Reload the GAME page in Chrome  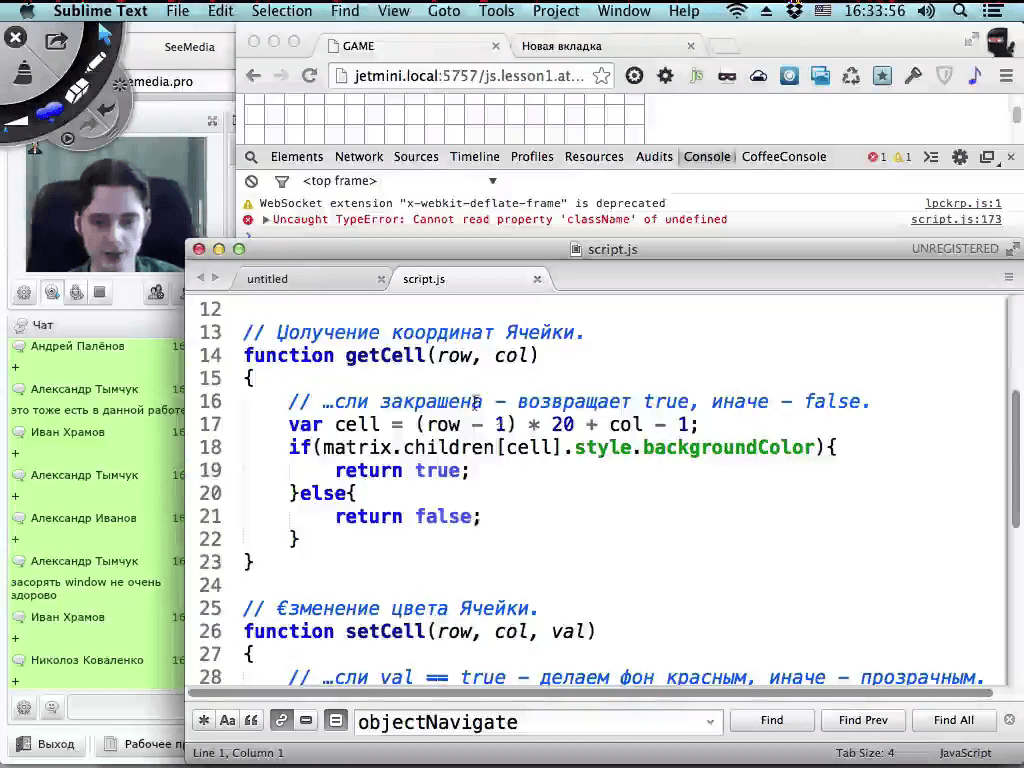point(310,76)
